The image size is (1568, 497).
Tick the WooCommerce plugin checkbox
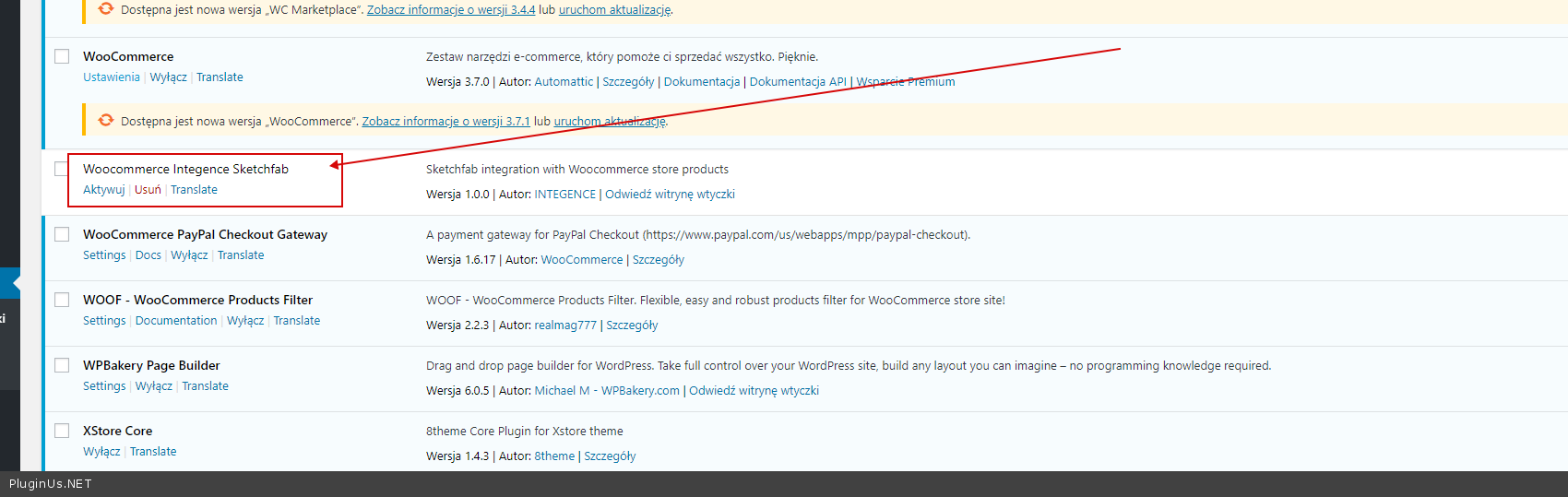62,56
